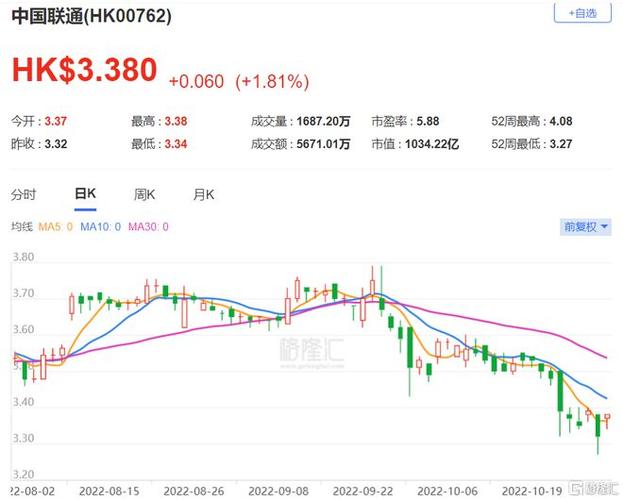623x500 pixels.
Task: Open the 周K weekly chart tab
Action: 144,194
